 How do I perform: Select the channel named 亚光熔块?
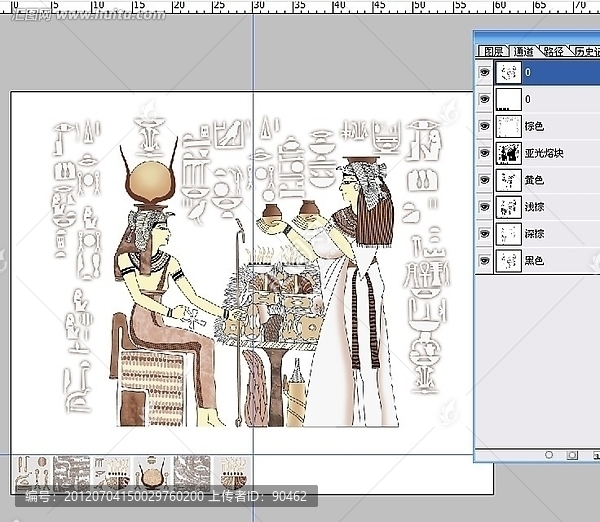tap(544, 153)
